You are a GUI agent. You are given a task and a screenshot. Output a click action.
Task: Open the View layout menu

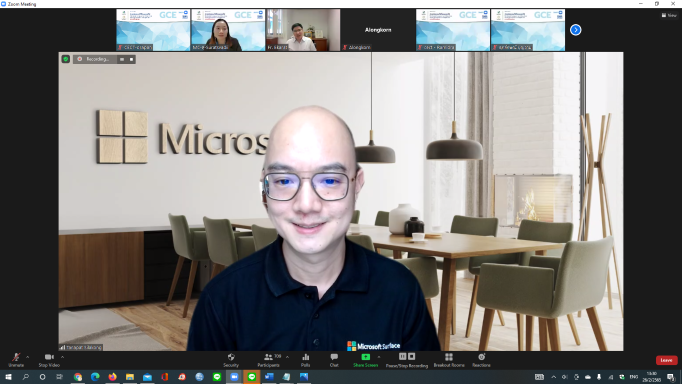(669, 15)
